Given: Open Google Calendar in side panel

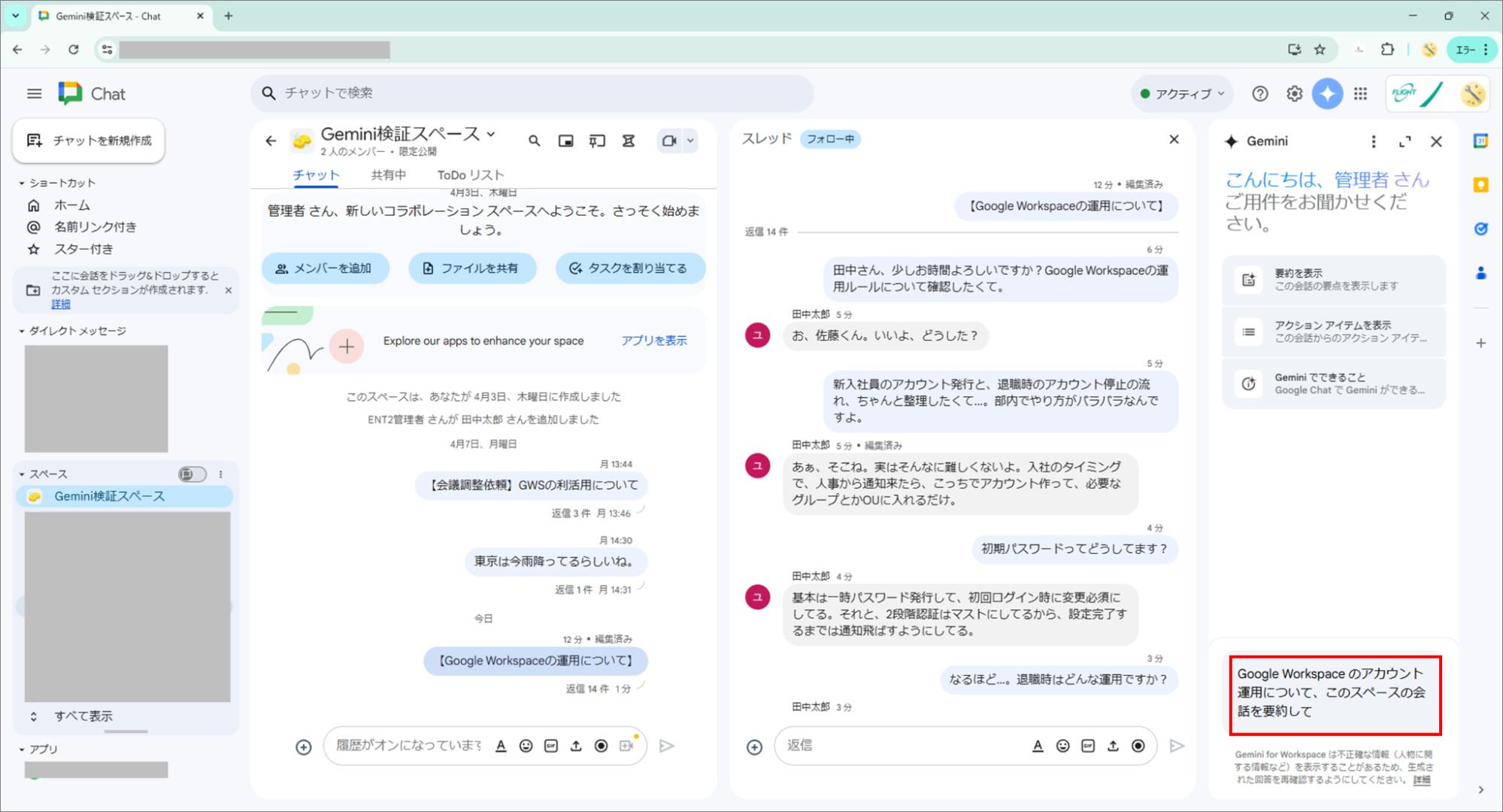Looking at the screenshot, I should (x=1480, y=141).
